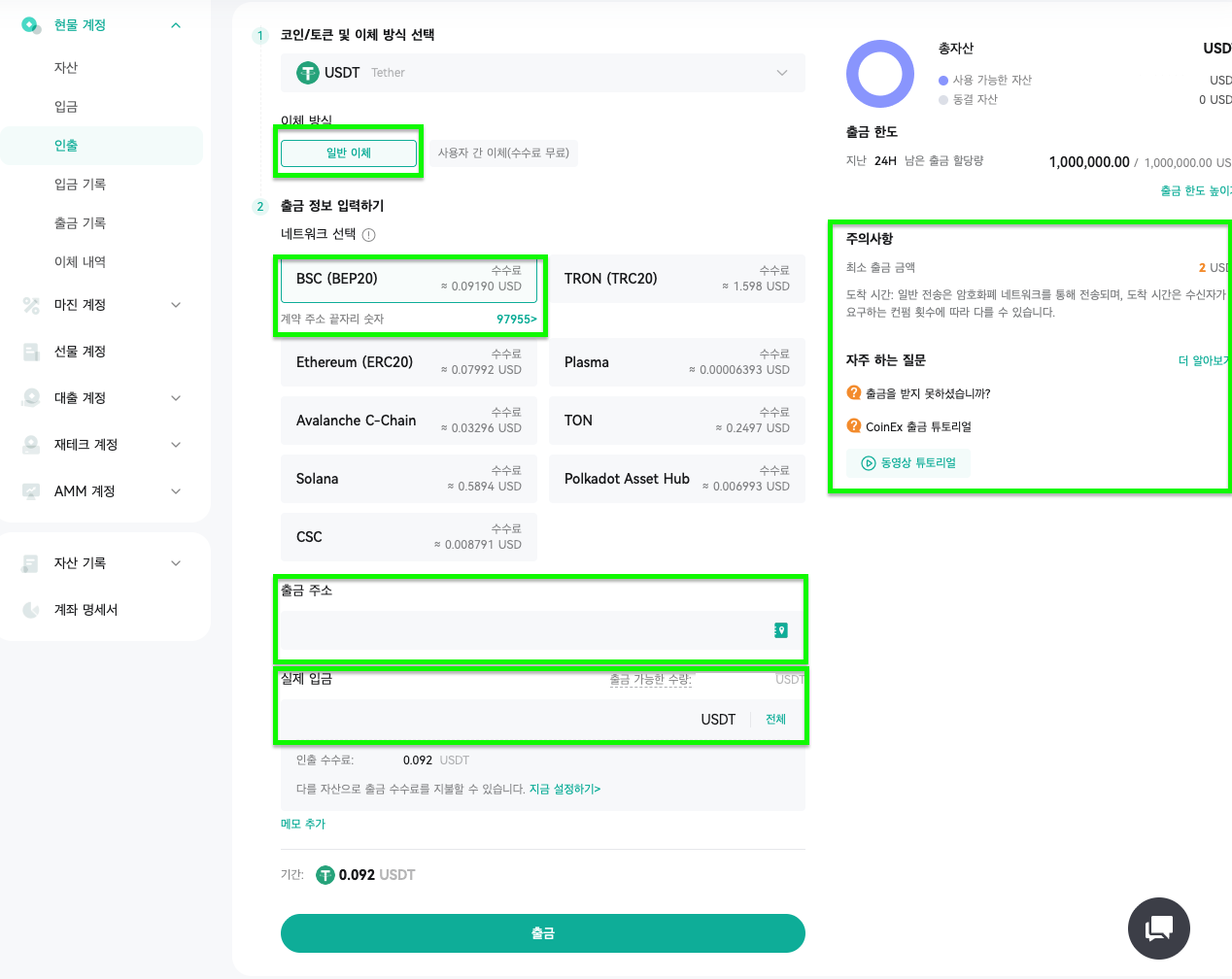Click the network selection info icon
The image size is (1232, 979).
point(368,235)
